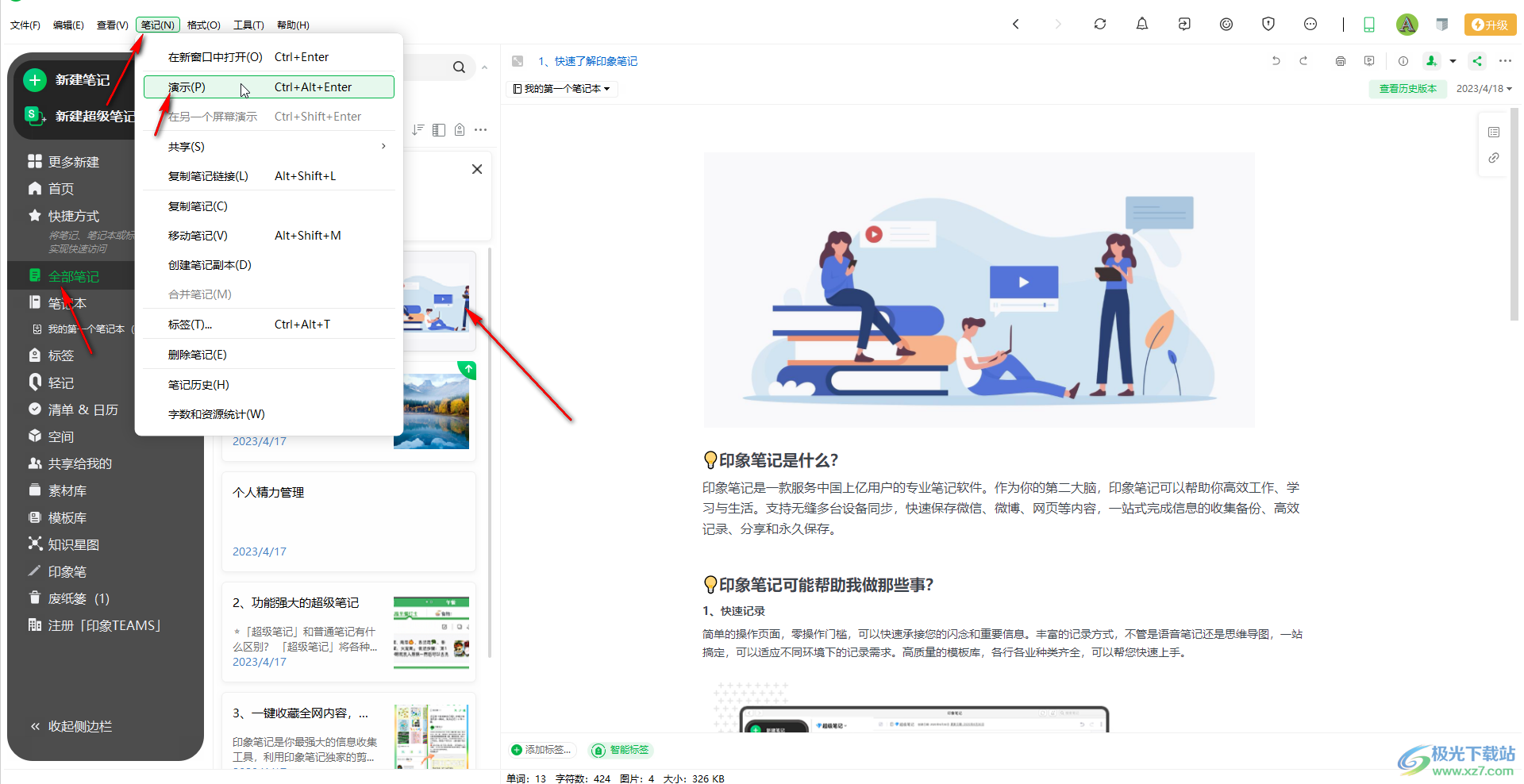1524x784 pixels.
Task: Click the orange 升级 upgrade button
Action: (x=1490, y=25)
